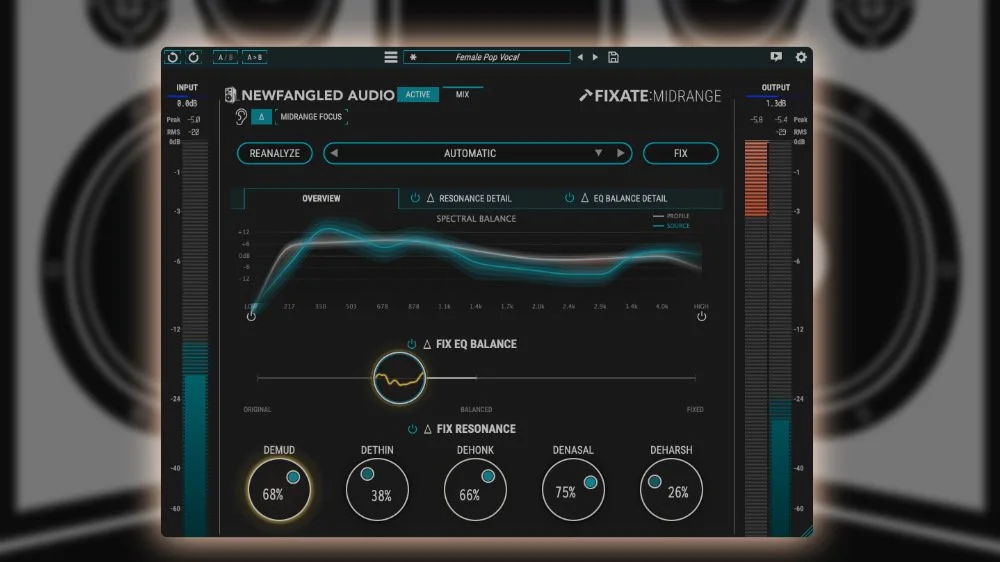The width and height of the screenshot is (1000, 562).
Task: Switch to the RESONANCE DETAIL tab
Action: pos(475,198)
